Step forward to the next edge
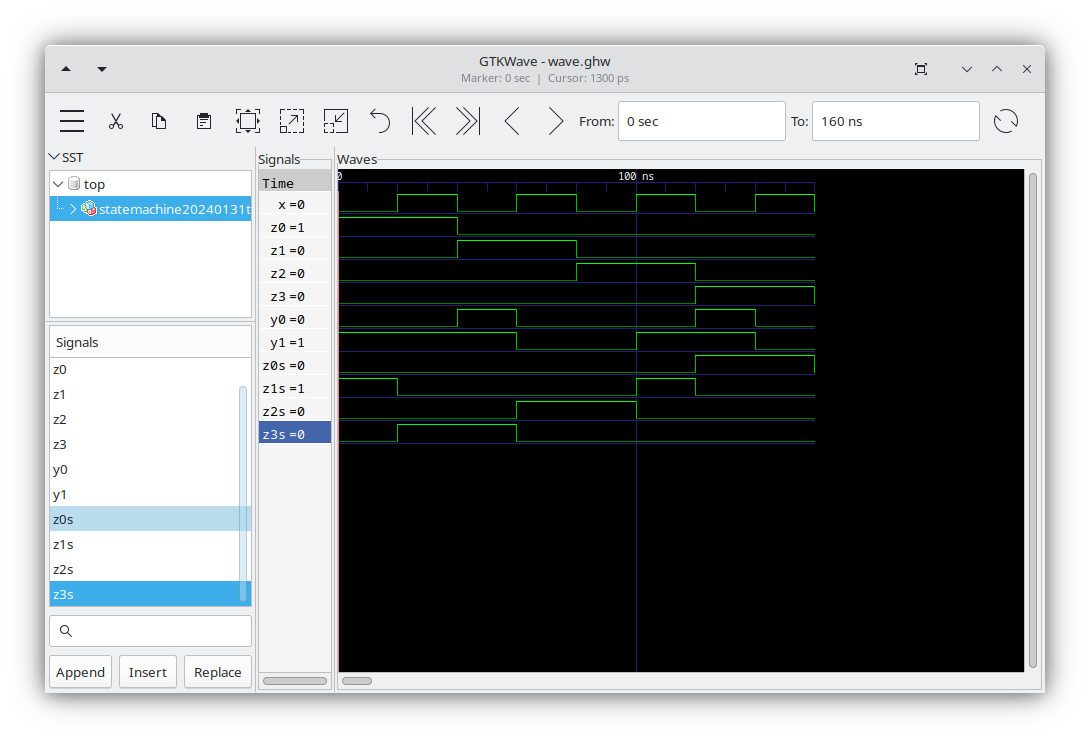The width and height of the screenshot is (1090, 738). 555,120
